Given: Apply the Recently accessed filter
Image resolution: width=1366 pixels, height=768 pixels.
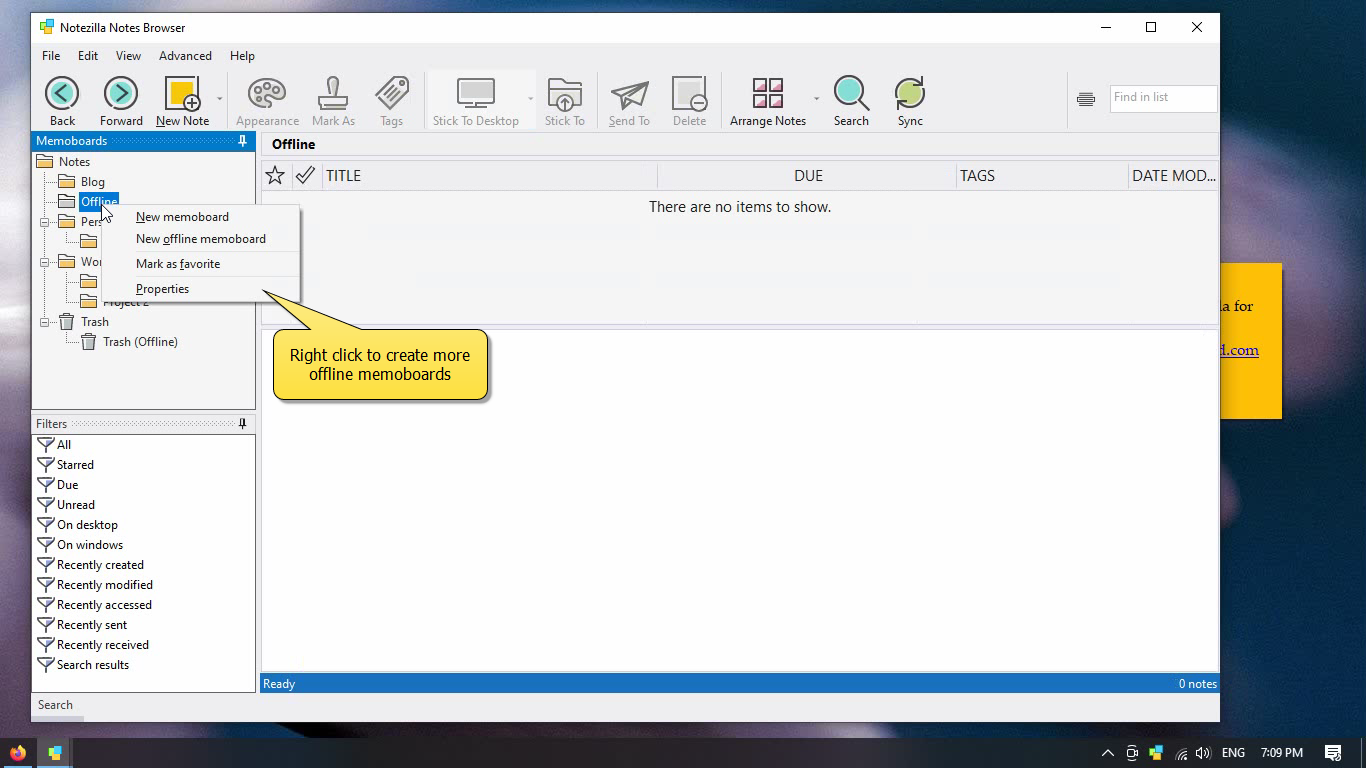Looking at the screenshot, I should click(x=104, y=605).
